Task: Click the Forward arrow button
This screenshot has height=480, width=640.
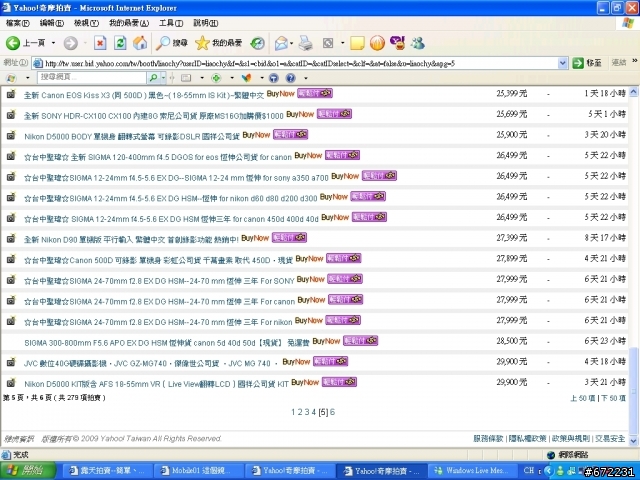Action: tap(71, 43)
